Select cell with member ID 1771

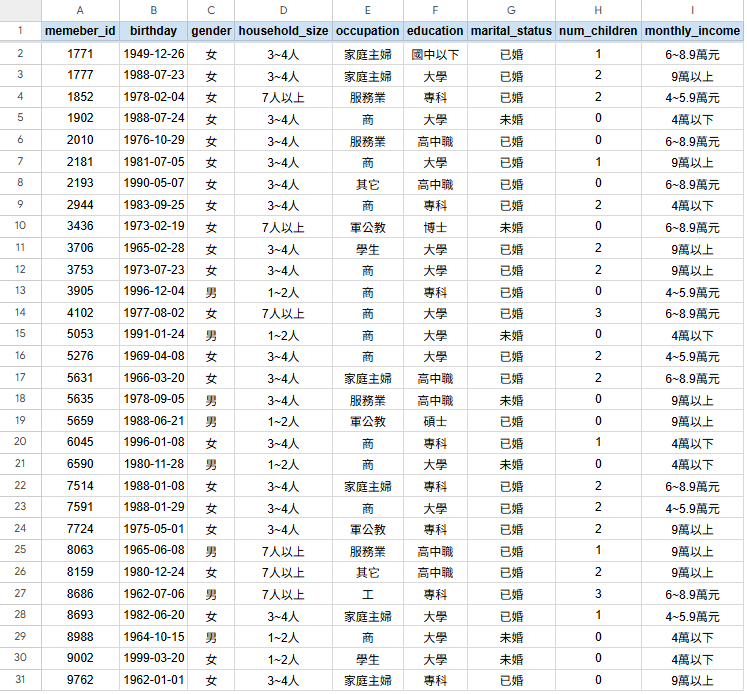click(x=80, y=54)
